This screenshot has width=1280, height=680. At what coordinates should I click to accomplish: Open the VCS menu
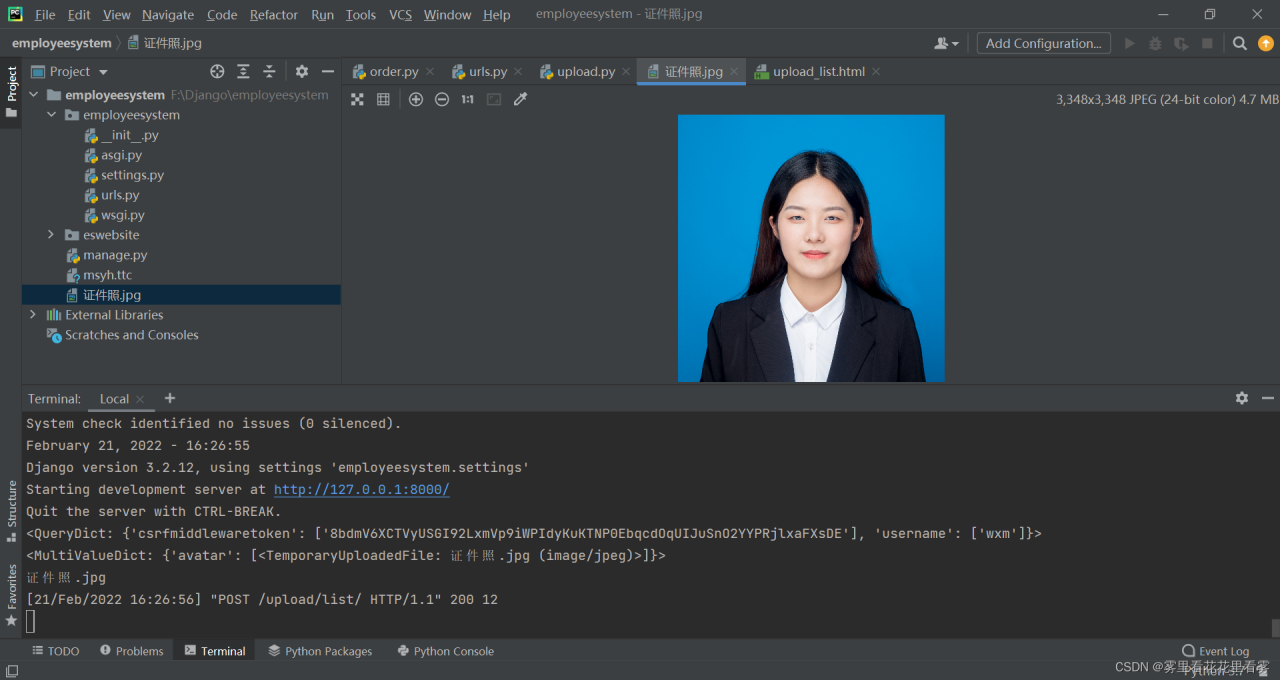[x=400, y=15]
